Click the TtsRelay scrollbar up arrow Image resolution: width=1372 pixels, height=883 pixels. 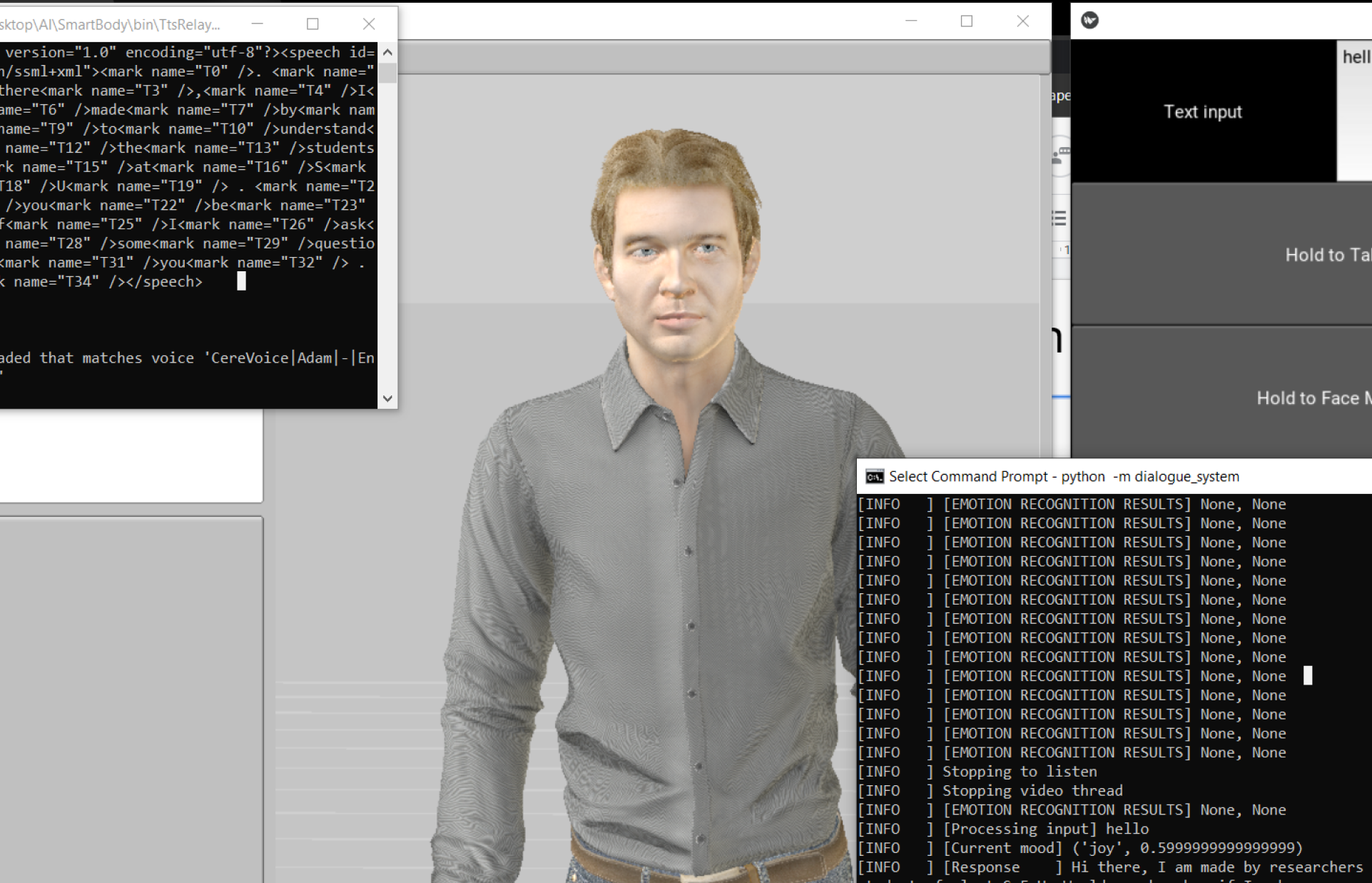(x=387, y=52)
